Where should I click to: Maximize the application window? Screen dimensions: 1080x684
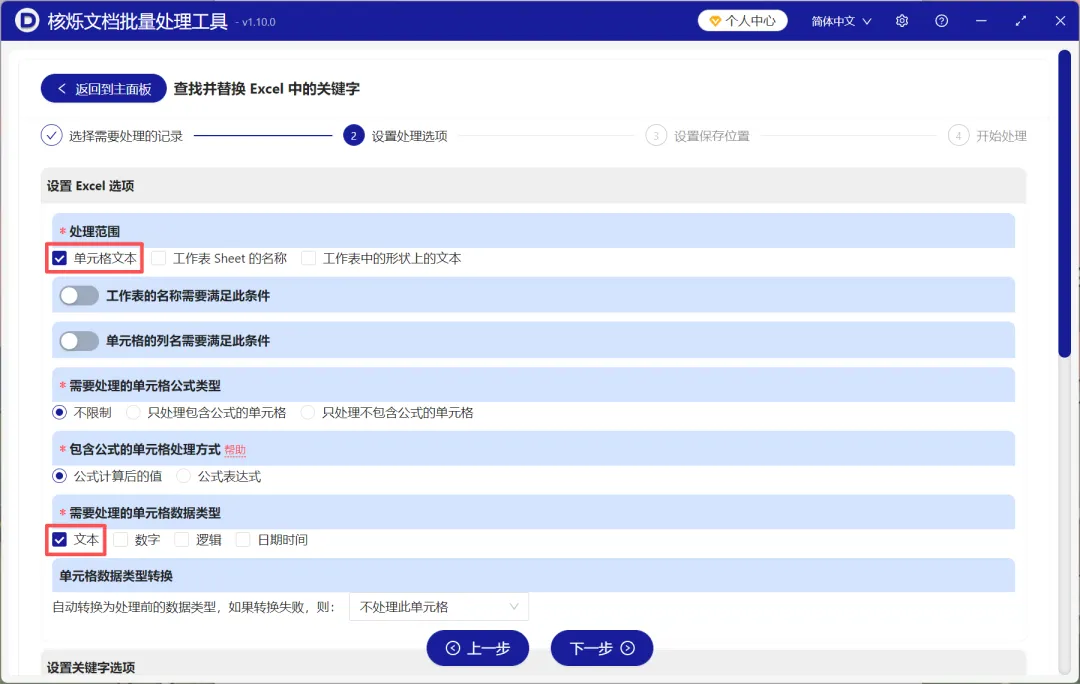click(1021, 21)
